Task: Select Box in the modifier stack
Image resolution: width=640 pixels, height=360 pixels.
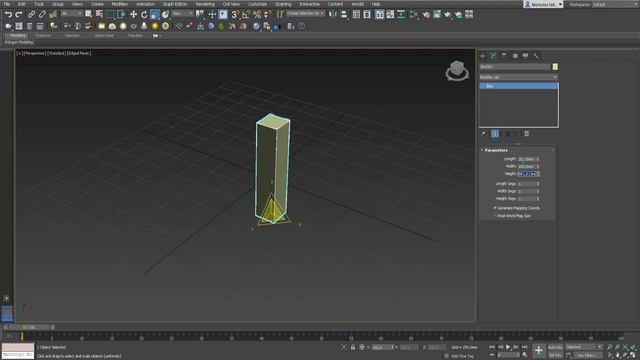Action: click(518, 86)
